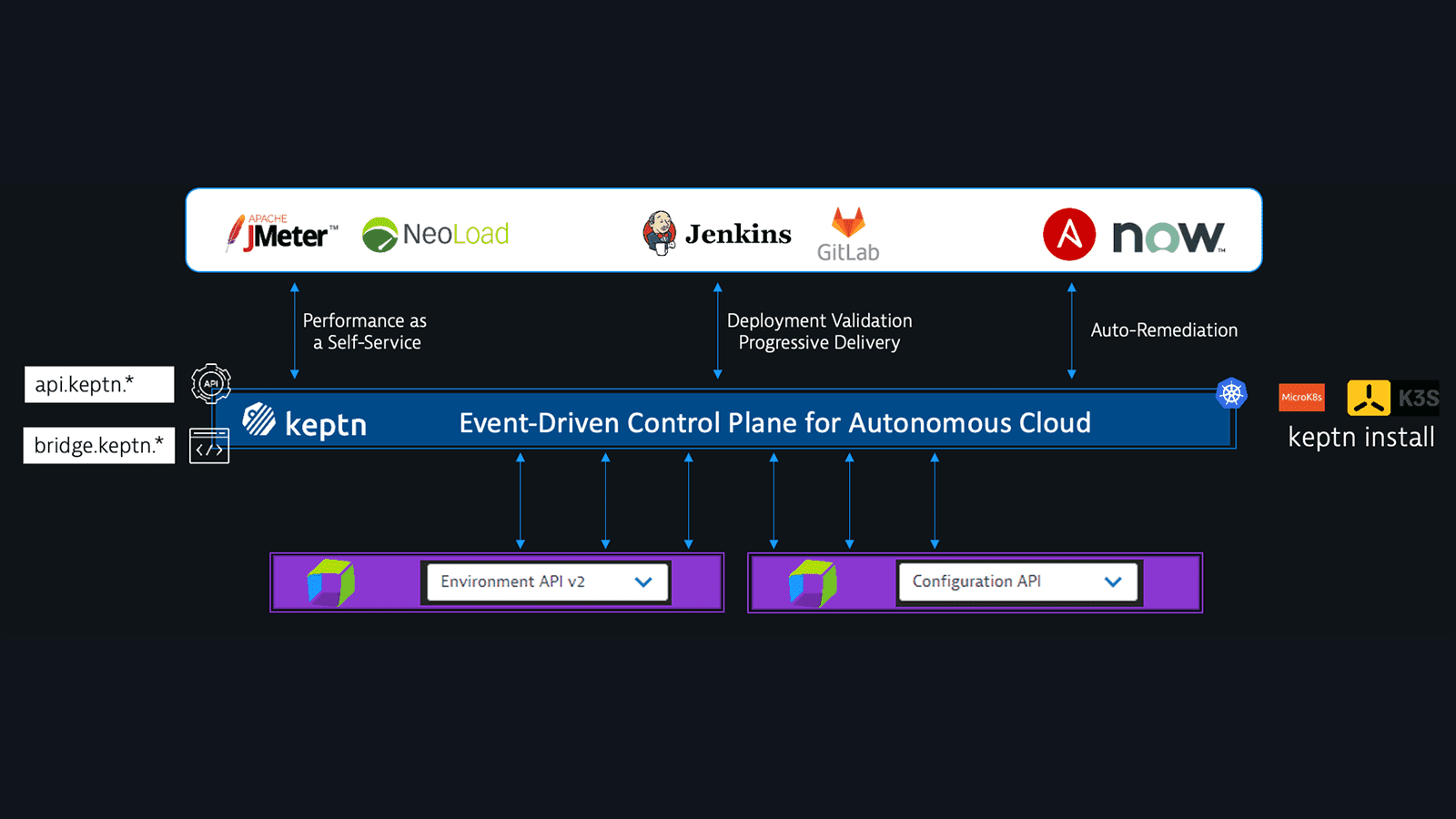The height and width of the screenshot is (819, 1456).
Task: Click the code window bridge icon
Action: coord(209,446)
